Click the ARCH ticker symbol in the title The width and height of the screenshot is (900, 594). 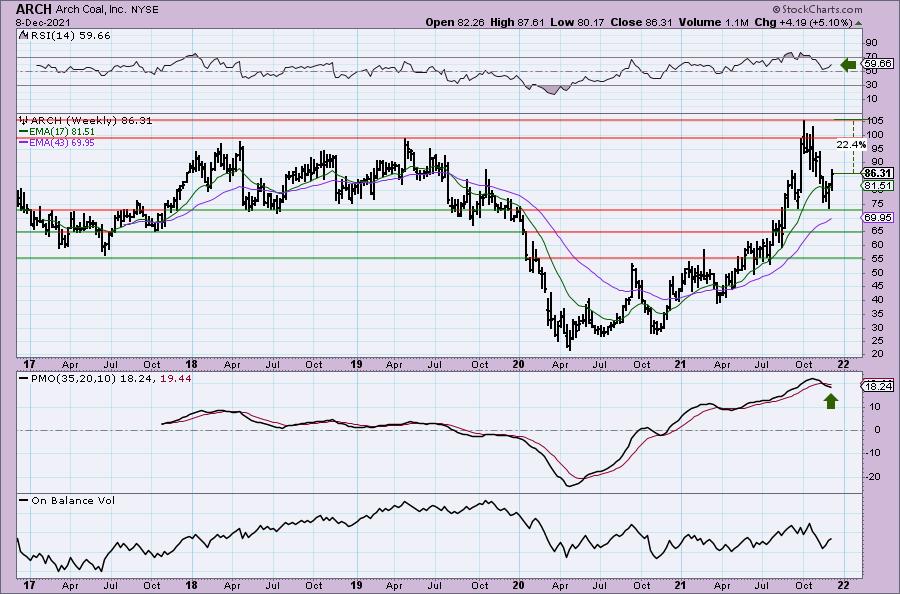tap(34, 9)
